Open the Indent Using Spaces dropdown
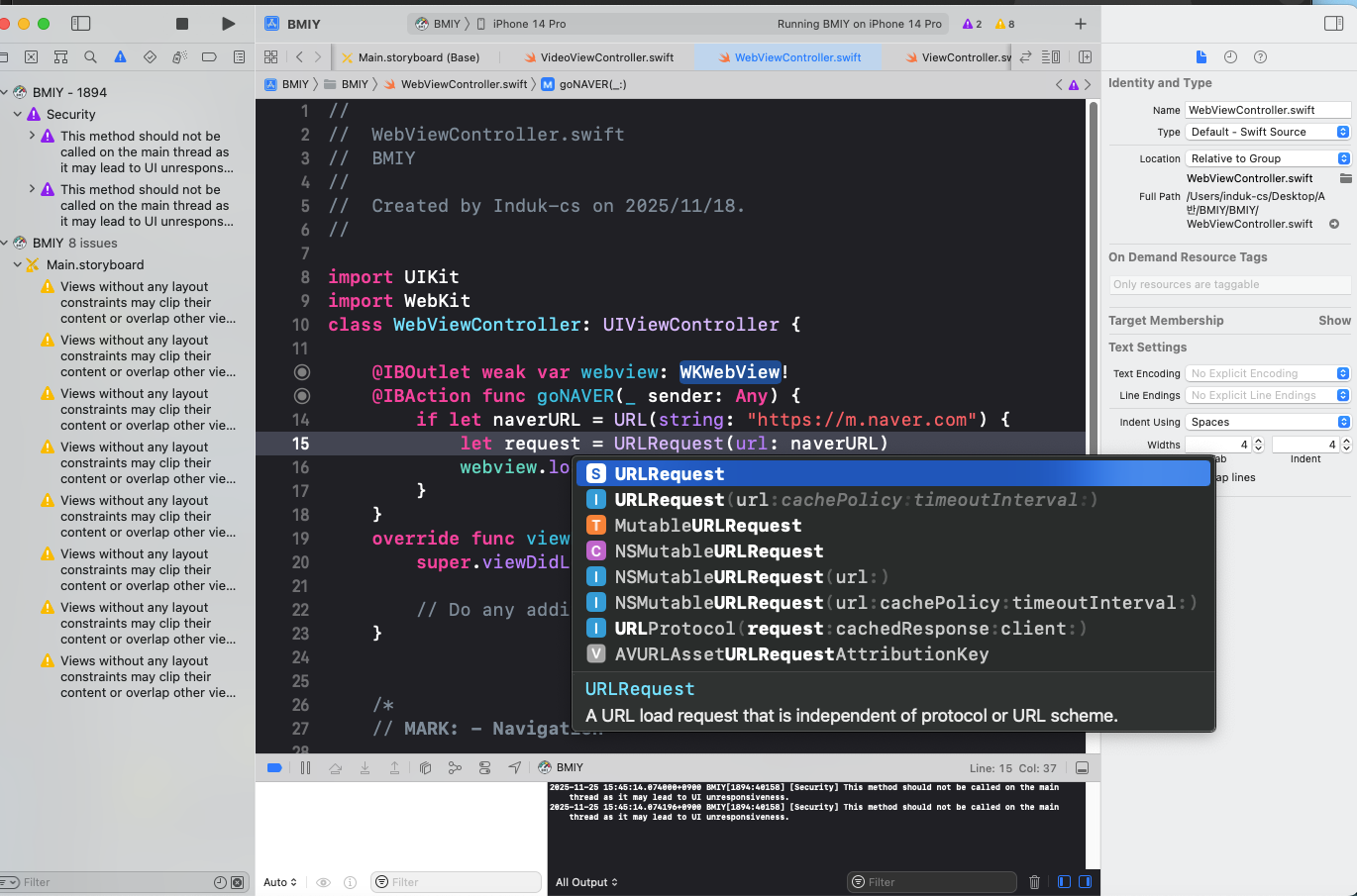 (1269, 422)
